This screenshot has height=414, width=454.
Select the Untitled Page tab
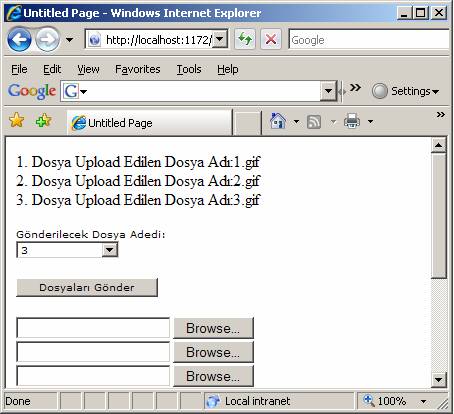pos(149,123)
